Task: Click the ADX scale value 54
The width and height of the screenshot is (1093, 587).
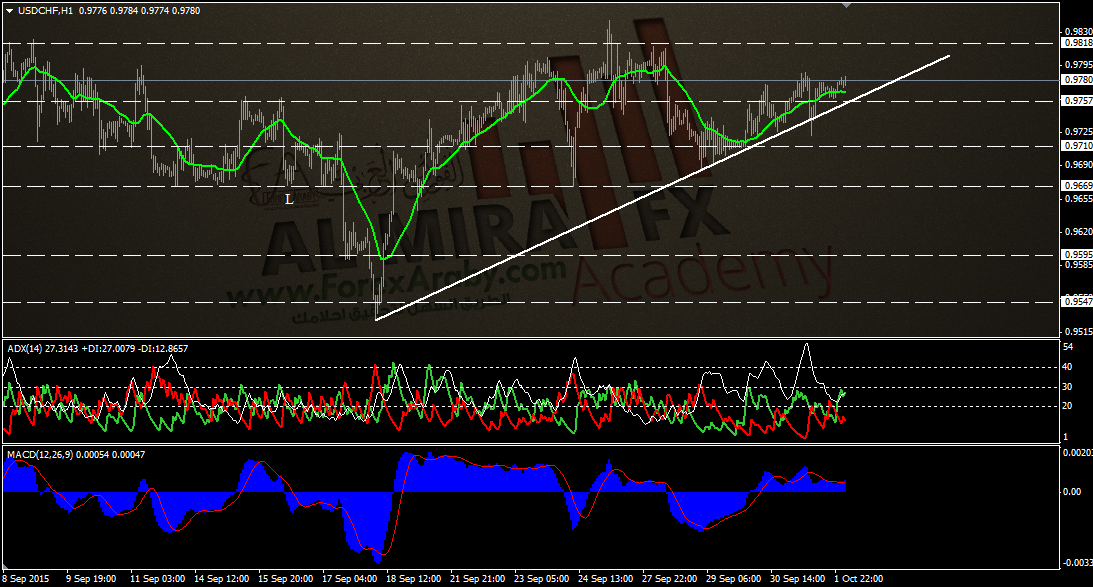Action: (1068, 346)
